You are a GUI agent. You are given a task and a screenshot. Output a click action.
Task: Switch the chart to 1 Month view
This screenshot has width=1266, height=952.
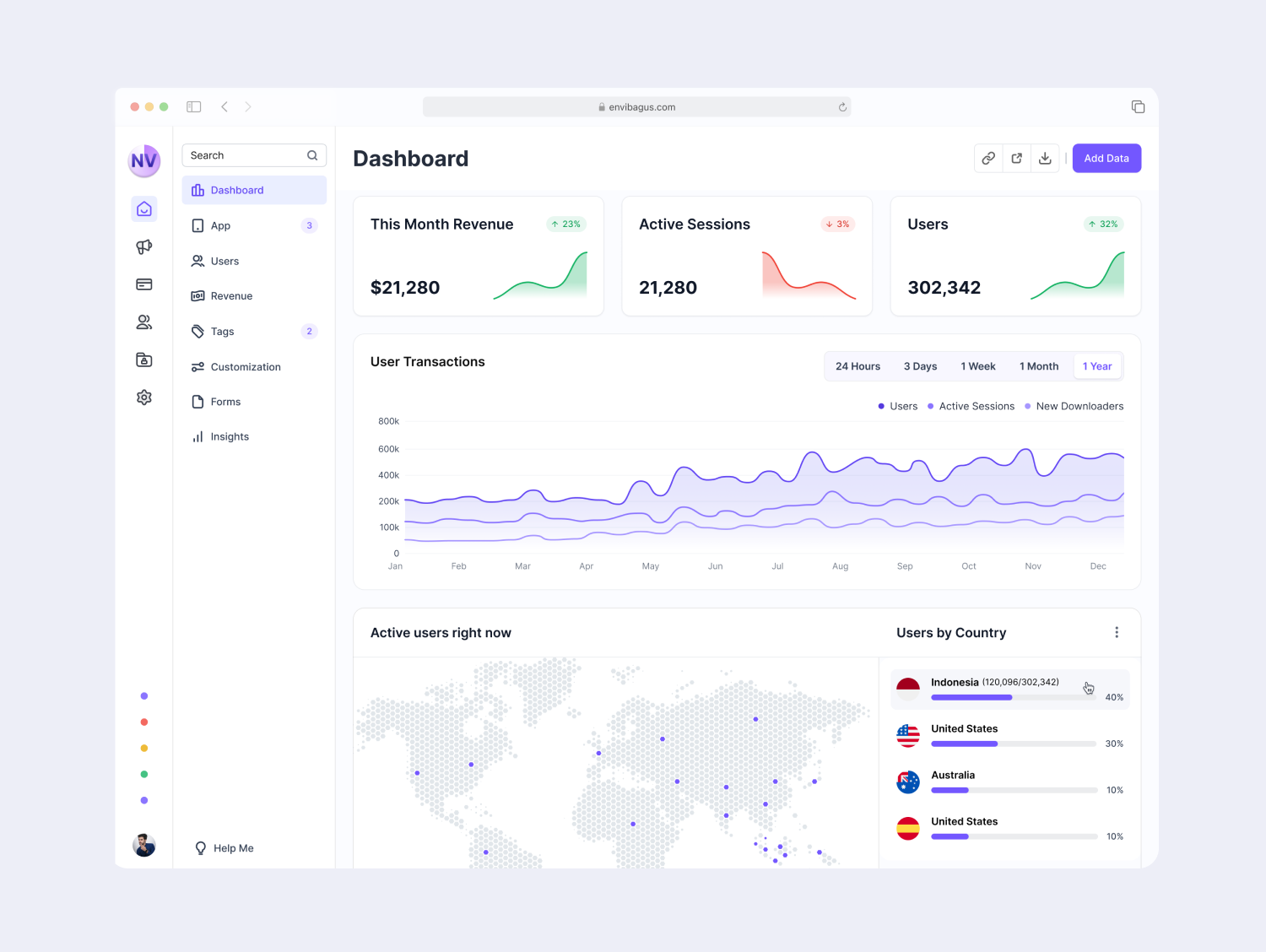(1039, 366)
